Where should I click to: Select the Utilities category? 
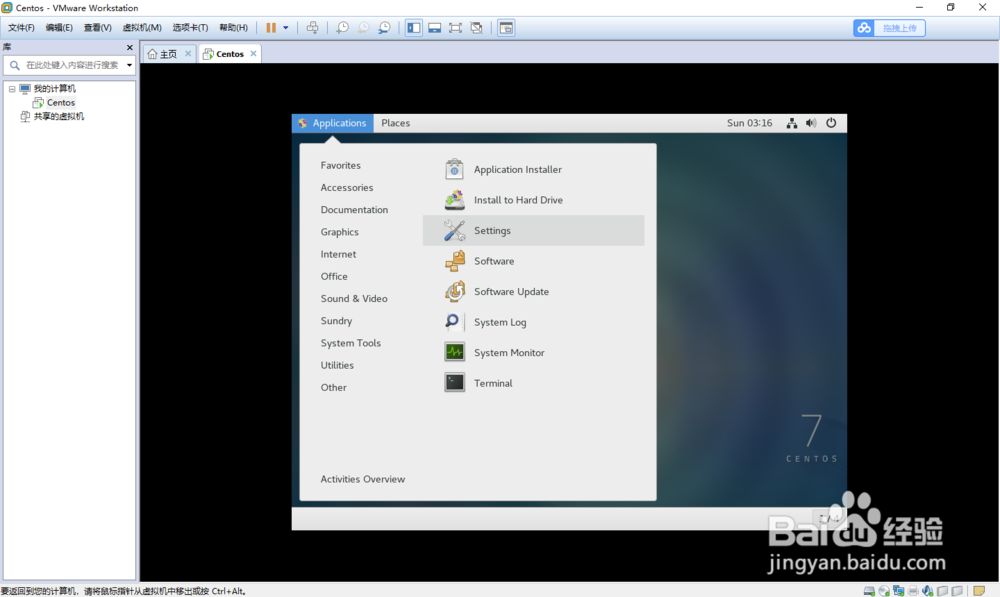(337, 365)
